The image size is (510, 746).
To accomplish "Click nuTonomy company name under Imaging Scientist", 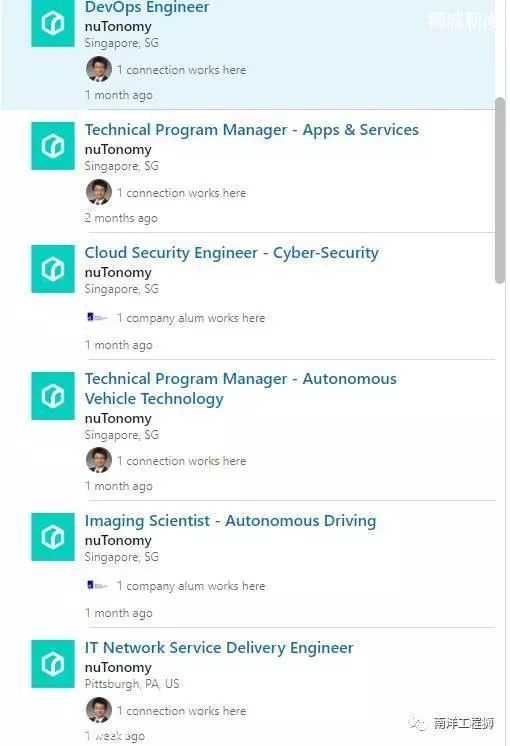I will point(118,540).
